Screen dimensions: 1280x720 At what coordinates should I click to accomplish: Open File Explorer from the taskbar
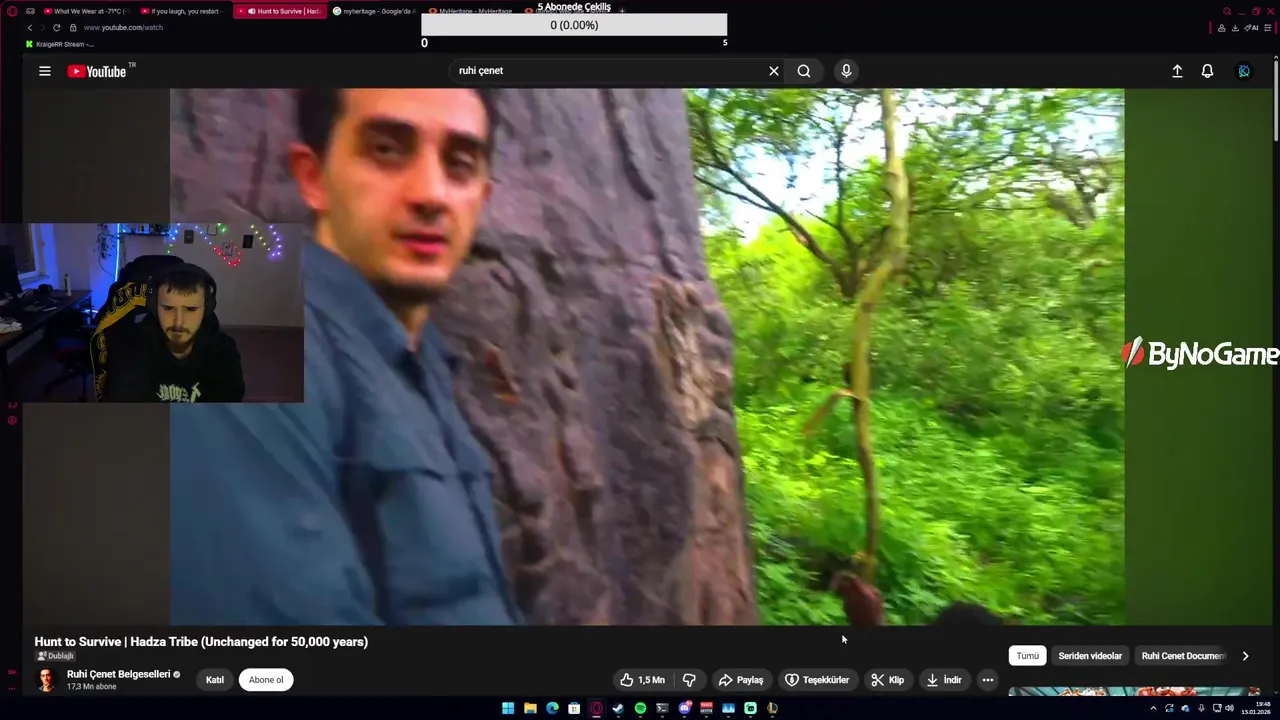(x=530, y=708)
